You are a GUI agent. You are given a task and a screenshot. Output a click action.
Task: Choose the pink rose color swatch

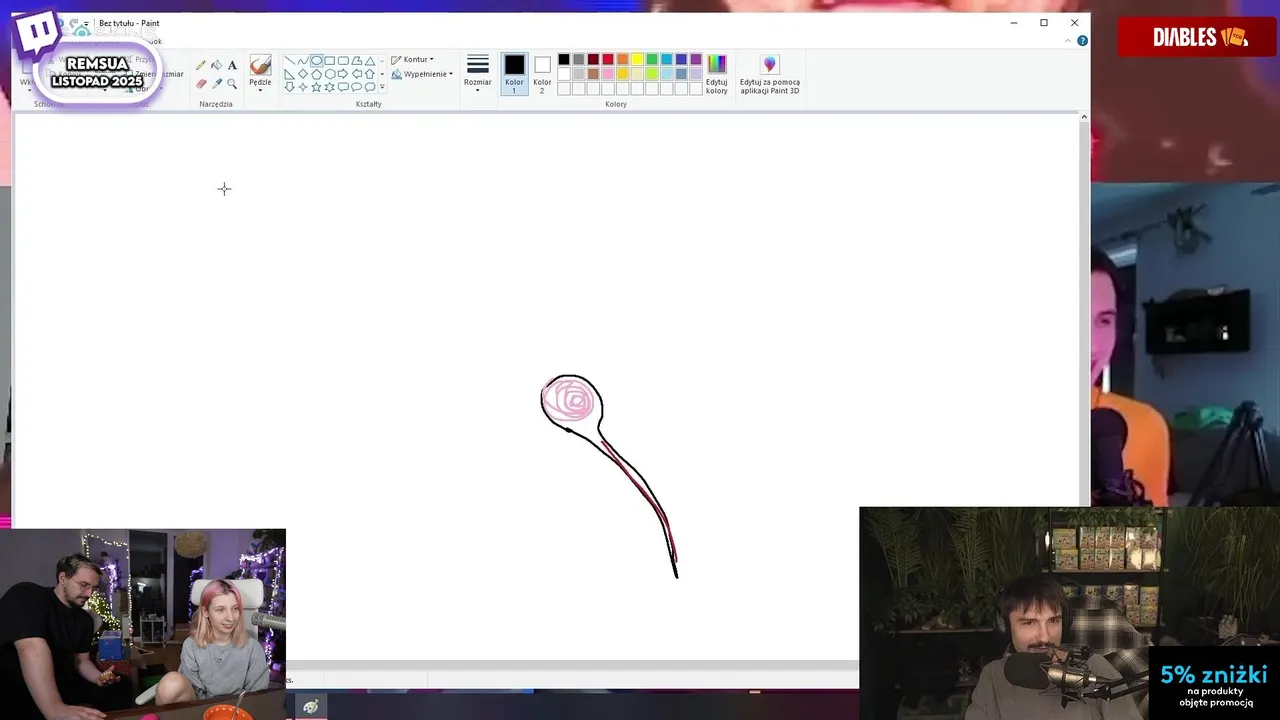click(608, 74)
